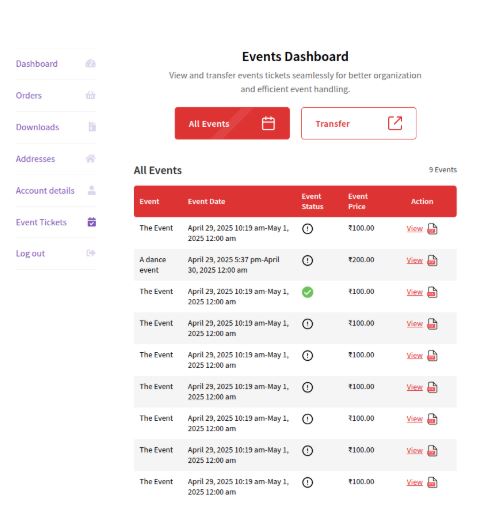Screen dimensions: 477x524
Task: Click the green check status icon
Action: tap(308, 292)
